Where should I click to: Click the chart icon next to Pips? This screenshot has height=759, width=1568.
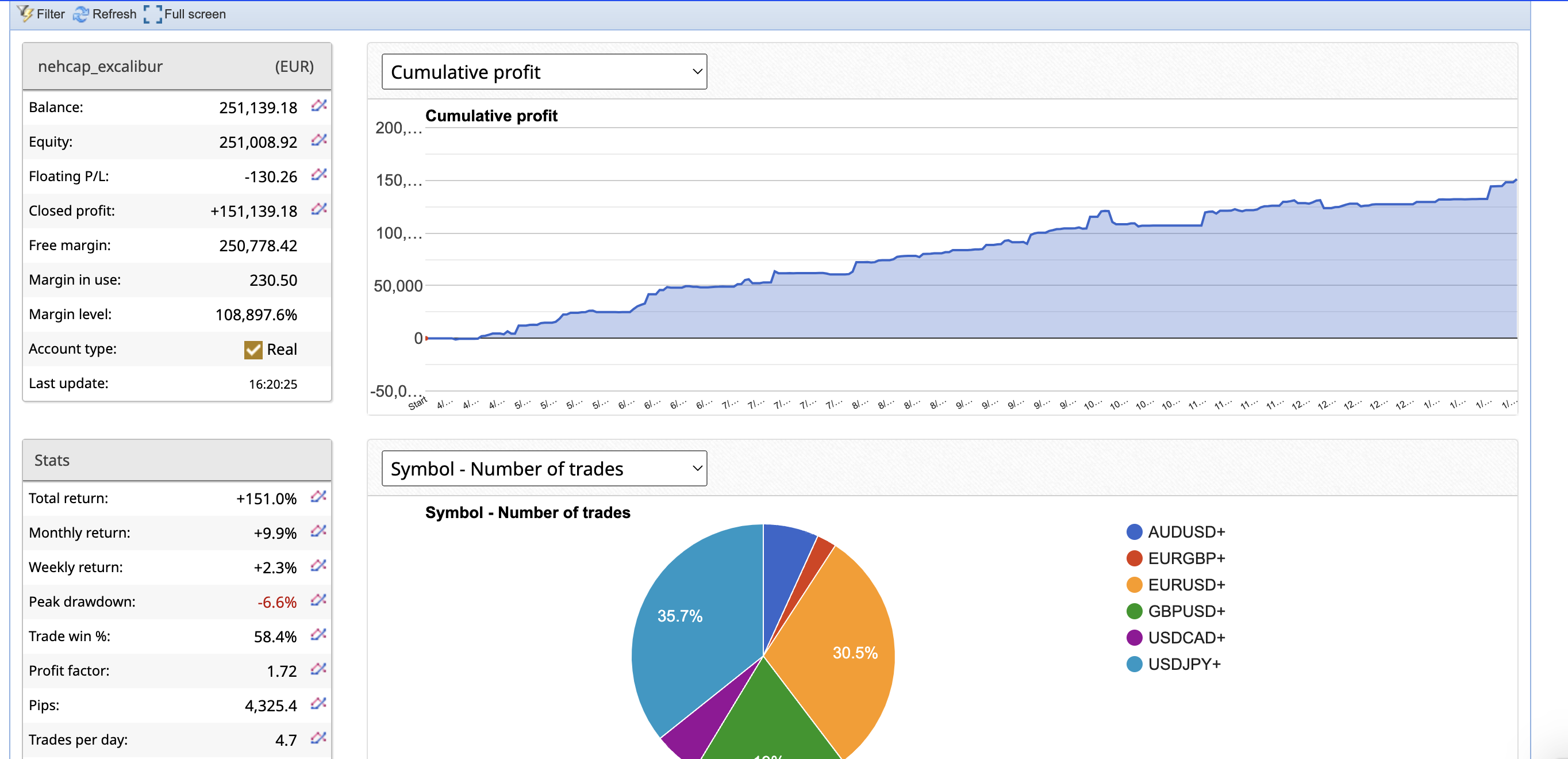tap(318, 704)
